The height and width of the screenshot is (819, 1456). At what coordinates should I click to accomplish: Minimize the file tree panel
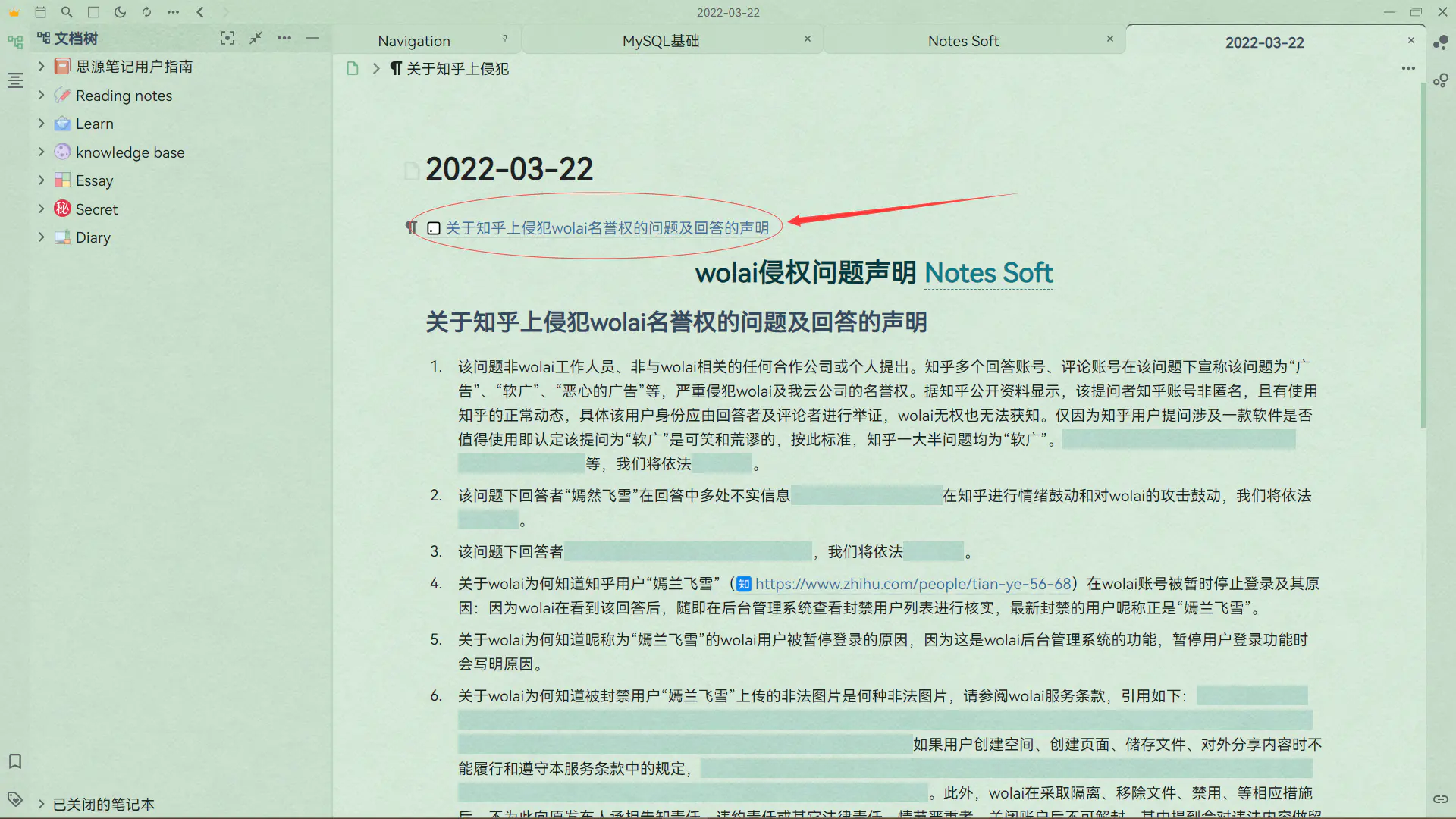coord(312,38)
